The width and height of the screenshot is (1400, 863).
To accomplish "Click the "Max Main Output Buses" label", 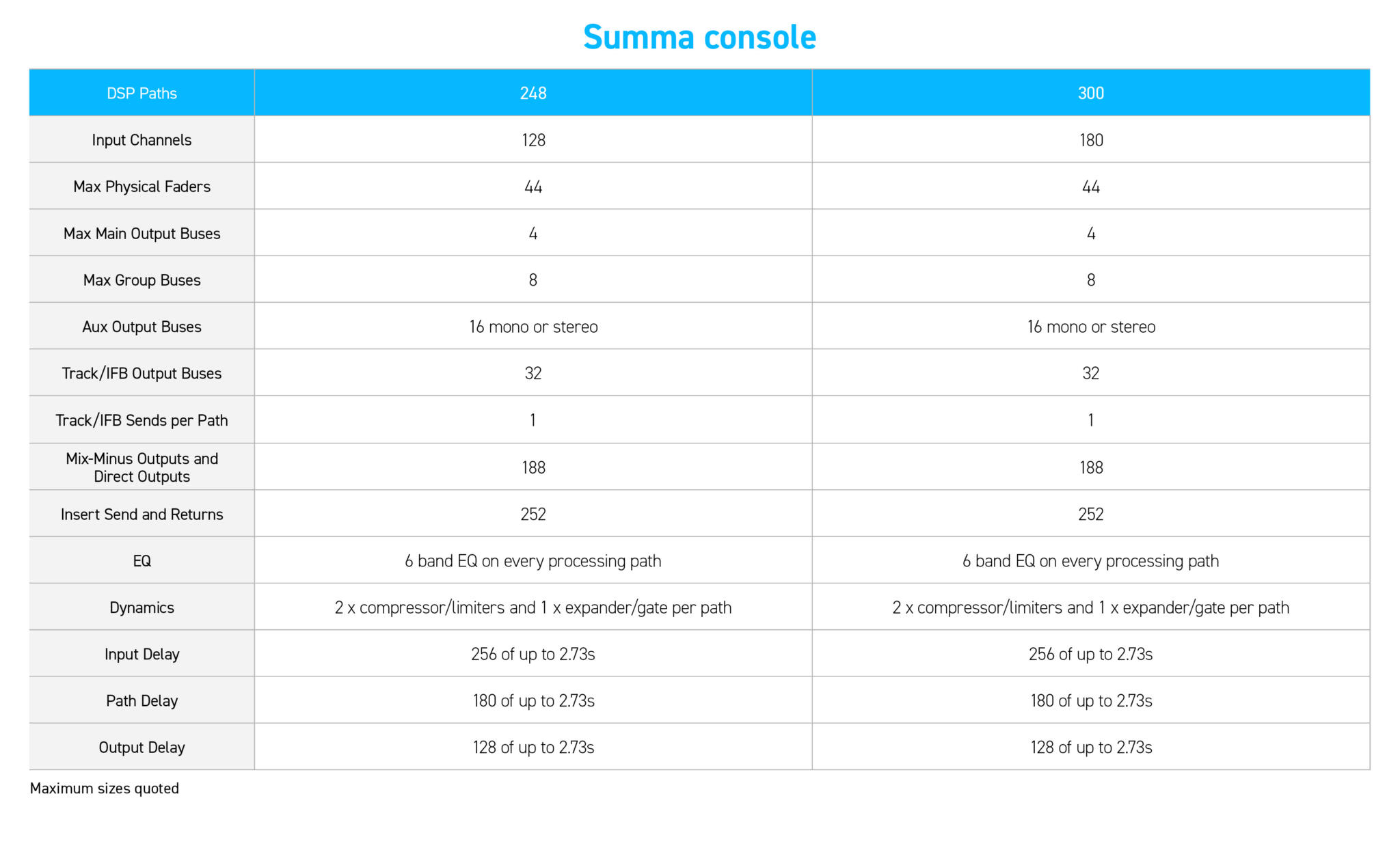I will click(142, 234).
